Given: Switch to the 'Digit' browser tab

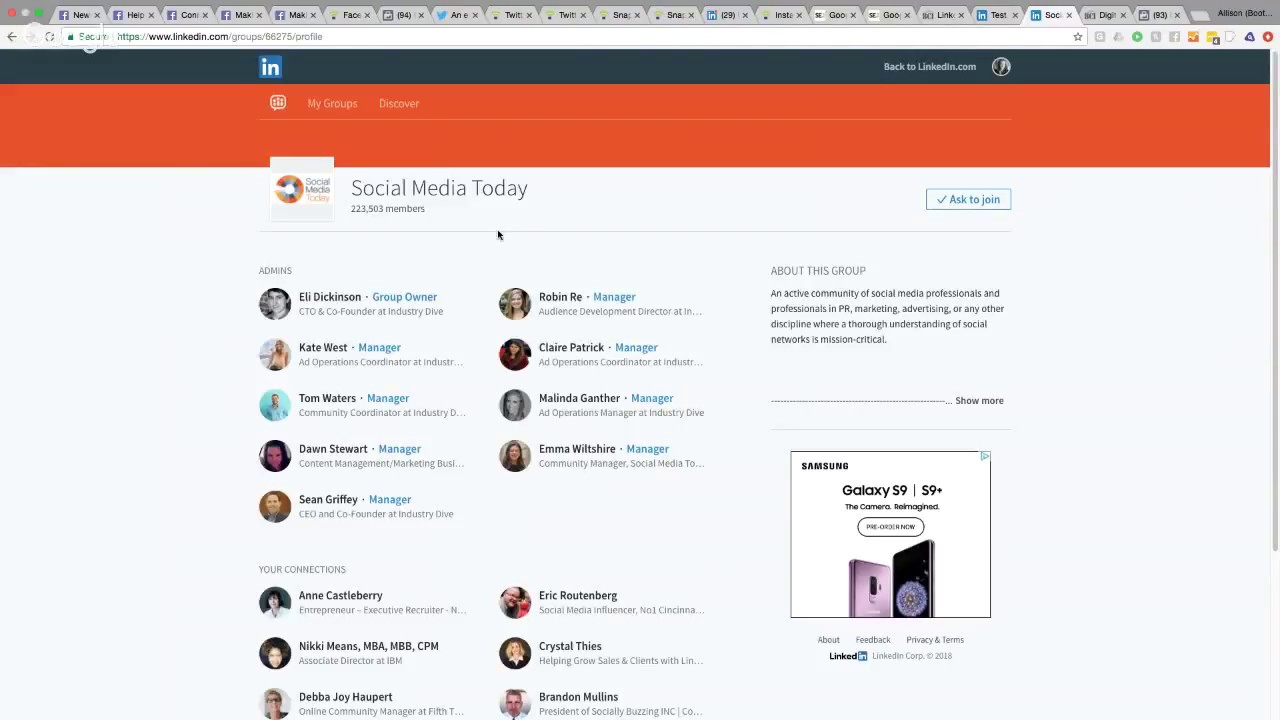Looking at the screenshot, I should [1105, 15].
